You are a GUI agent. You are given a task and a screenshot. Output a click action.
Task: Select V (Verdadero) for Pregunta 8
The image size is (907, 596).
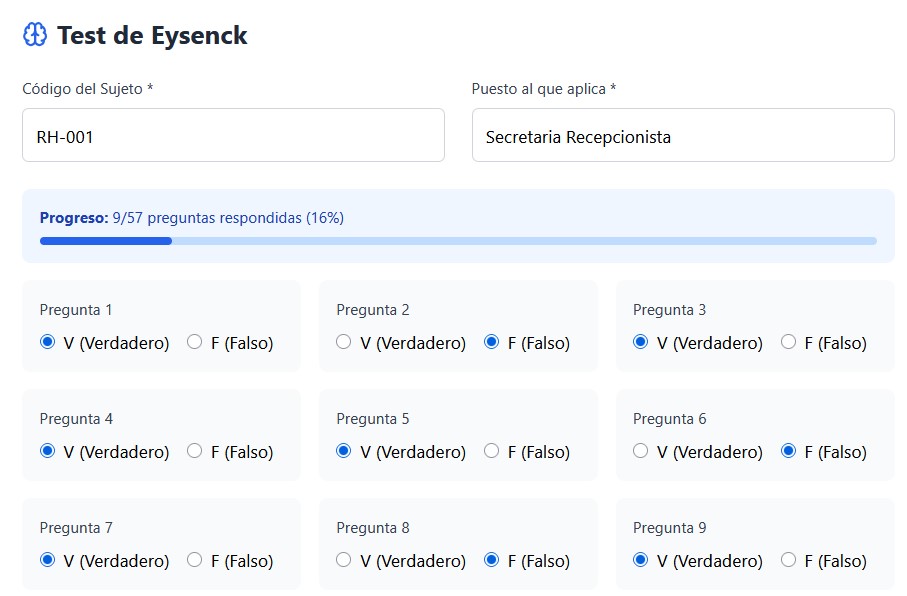click(x=344, y=560)
